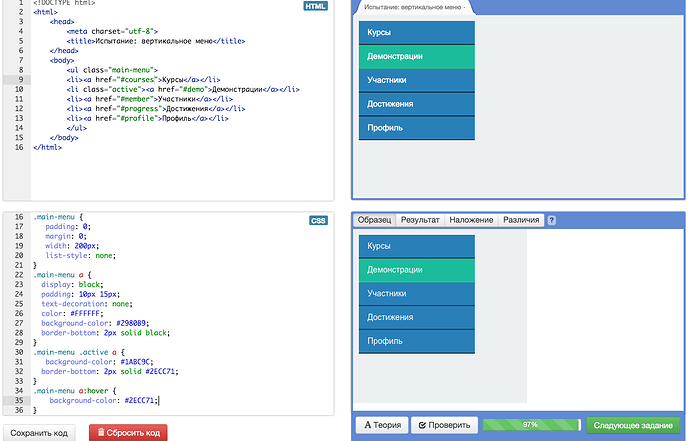
Task: Open the Наложение tab
Action: tap(471, 220)
